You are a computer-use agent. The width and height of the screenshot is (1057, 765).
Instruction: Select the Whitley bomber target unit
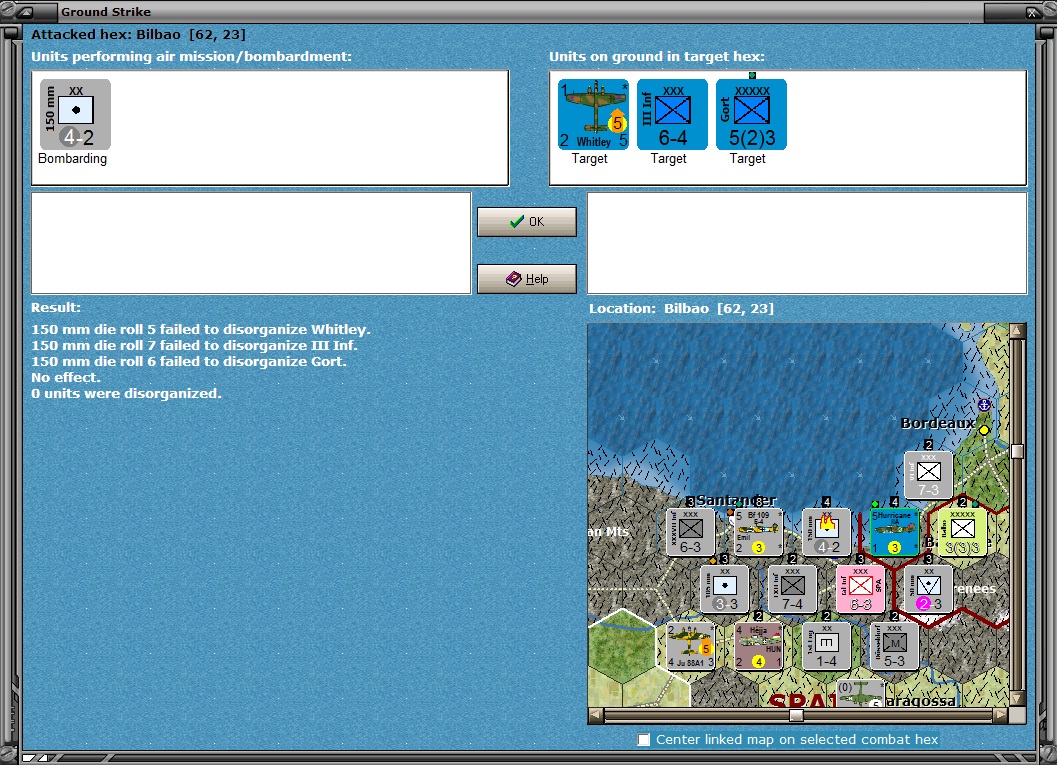point(593,115)
